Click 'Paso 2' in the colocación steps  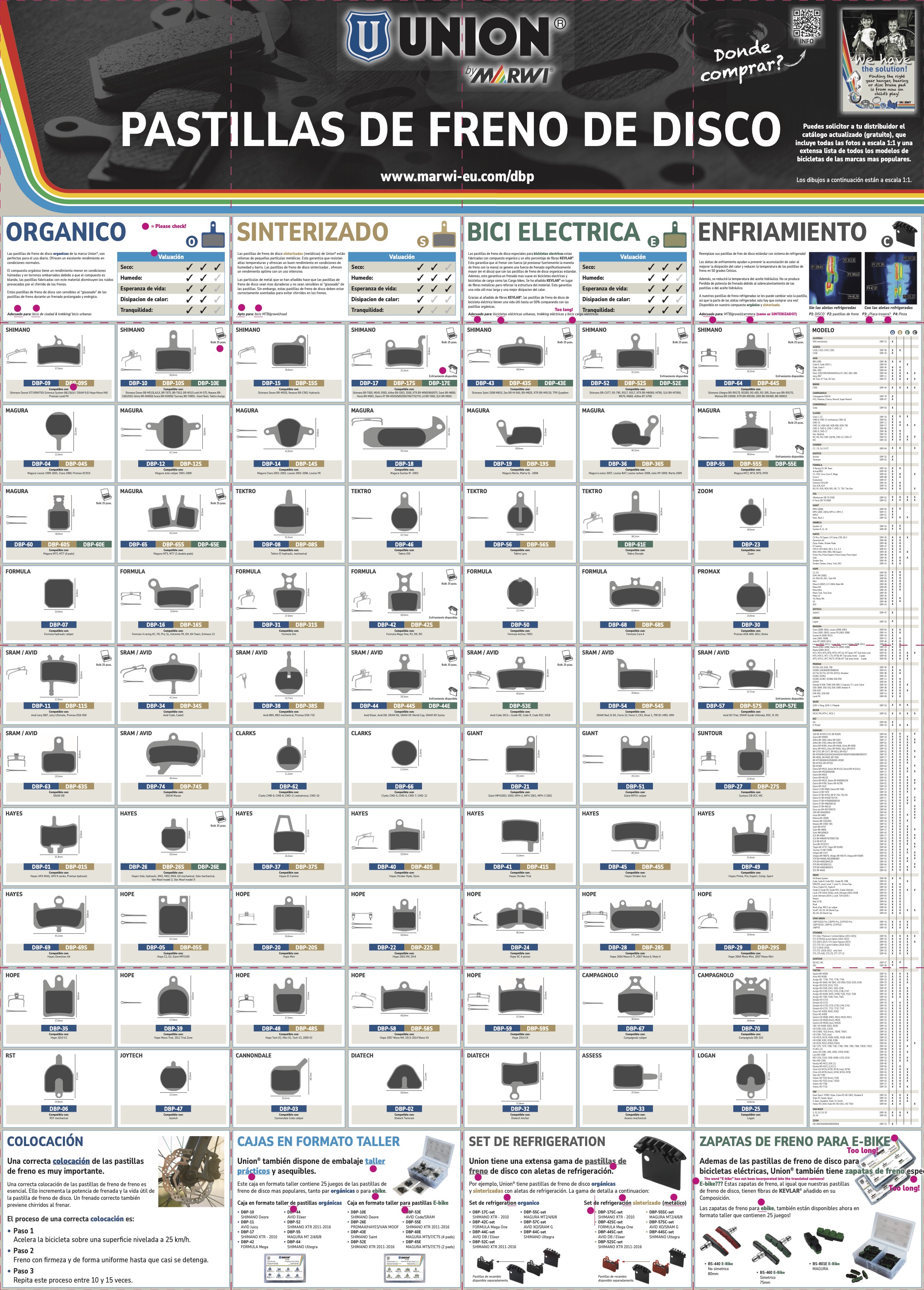(23, 1250)
